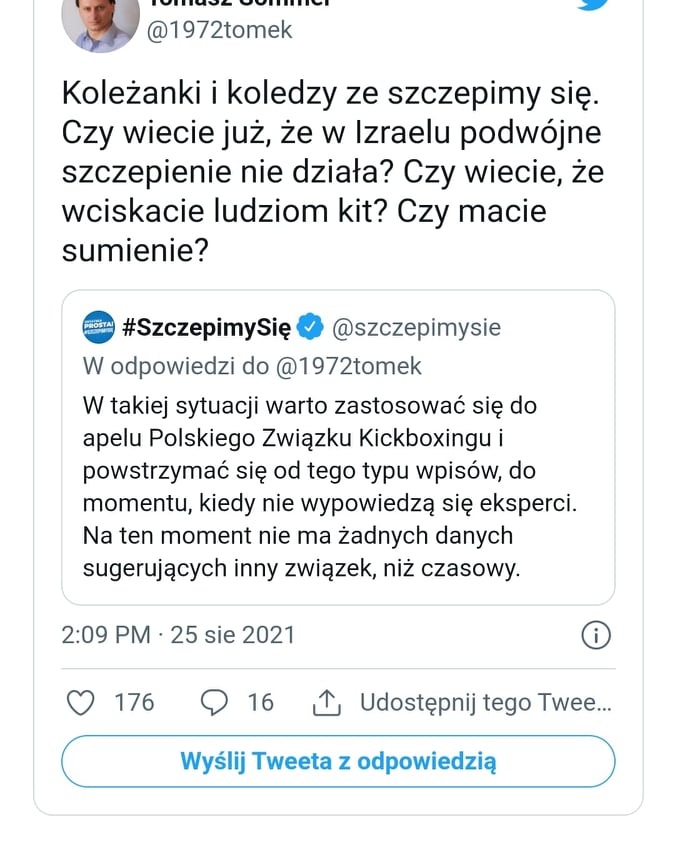Click the 176 likes count
Screen dimensions: 675x844
(134, 703)
